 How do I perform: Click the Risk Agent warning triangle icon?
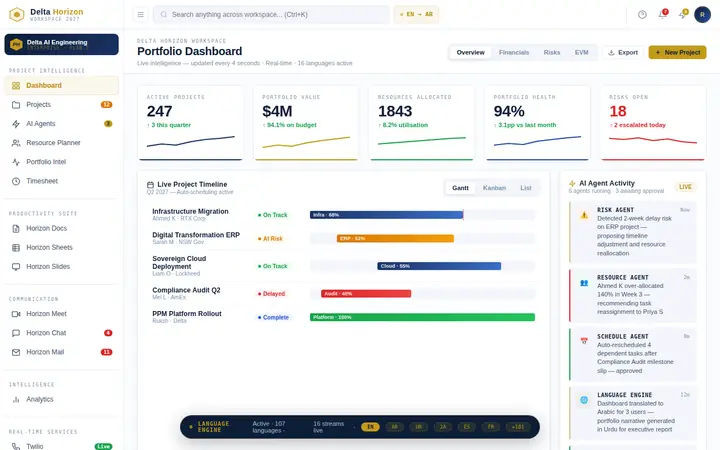click(584, 215)
